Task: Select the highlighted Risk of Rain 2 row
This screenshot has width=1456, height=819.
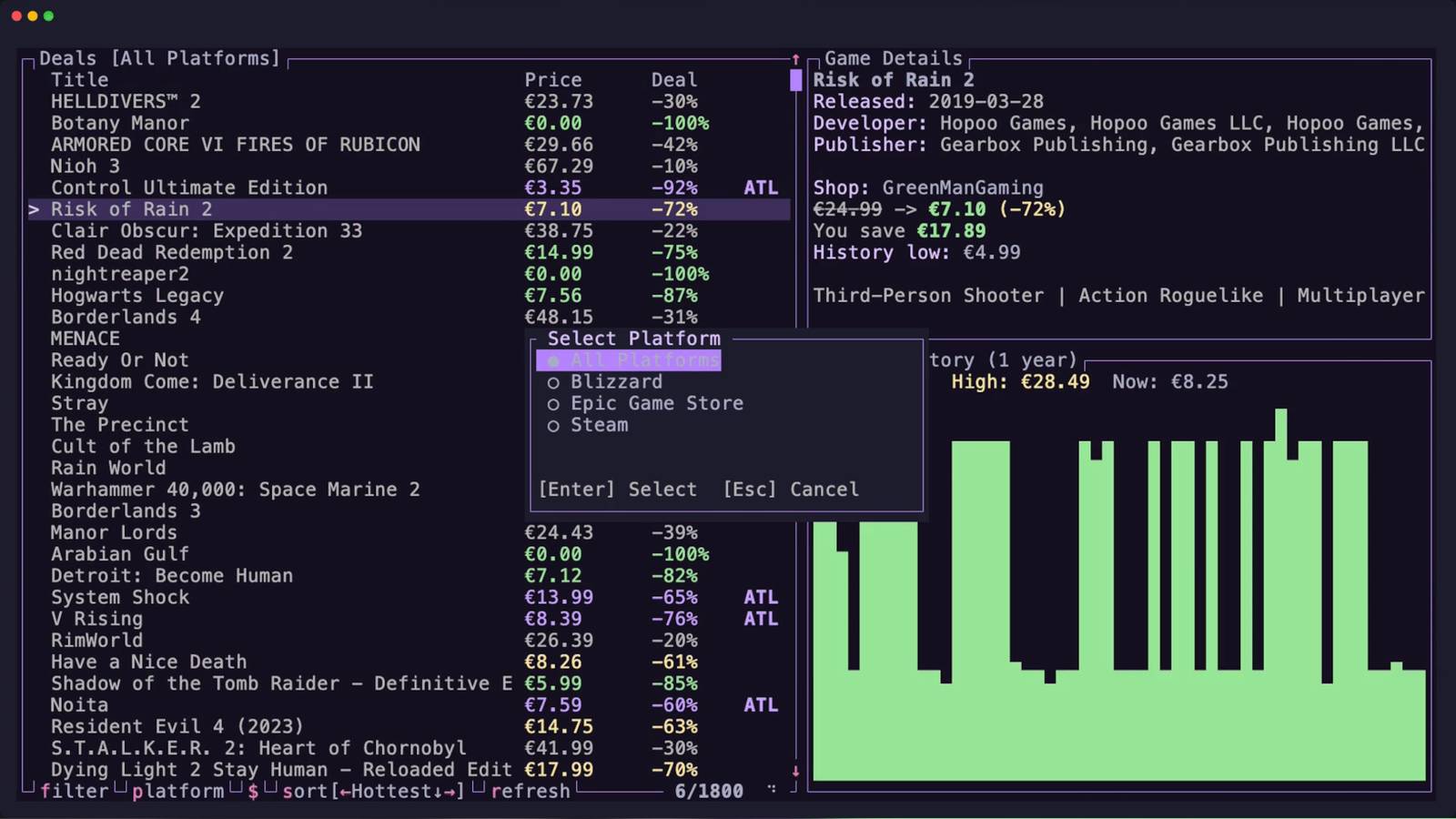Action: pyautogui.click(x=409, y=209)
